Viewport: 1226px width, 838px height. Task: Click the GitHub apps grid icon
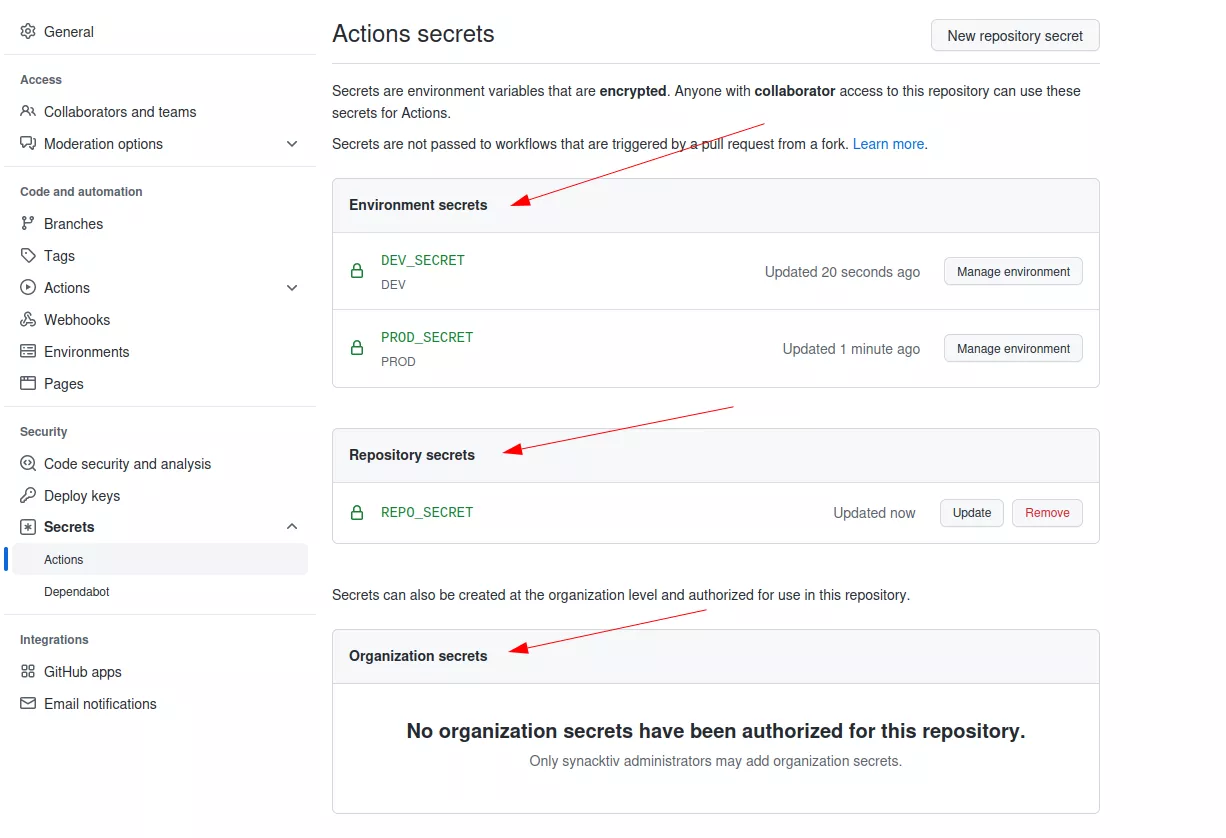pos(28,672)
